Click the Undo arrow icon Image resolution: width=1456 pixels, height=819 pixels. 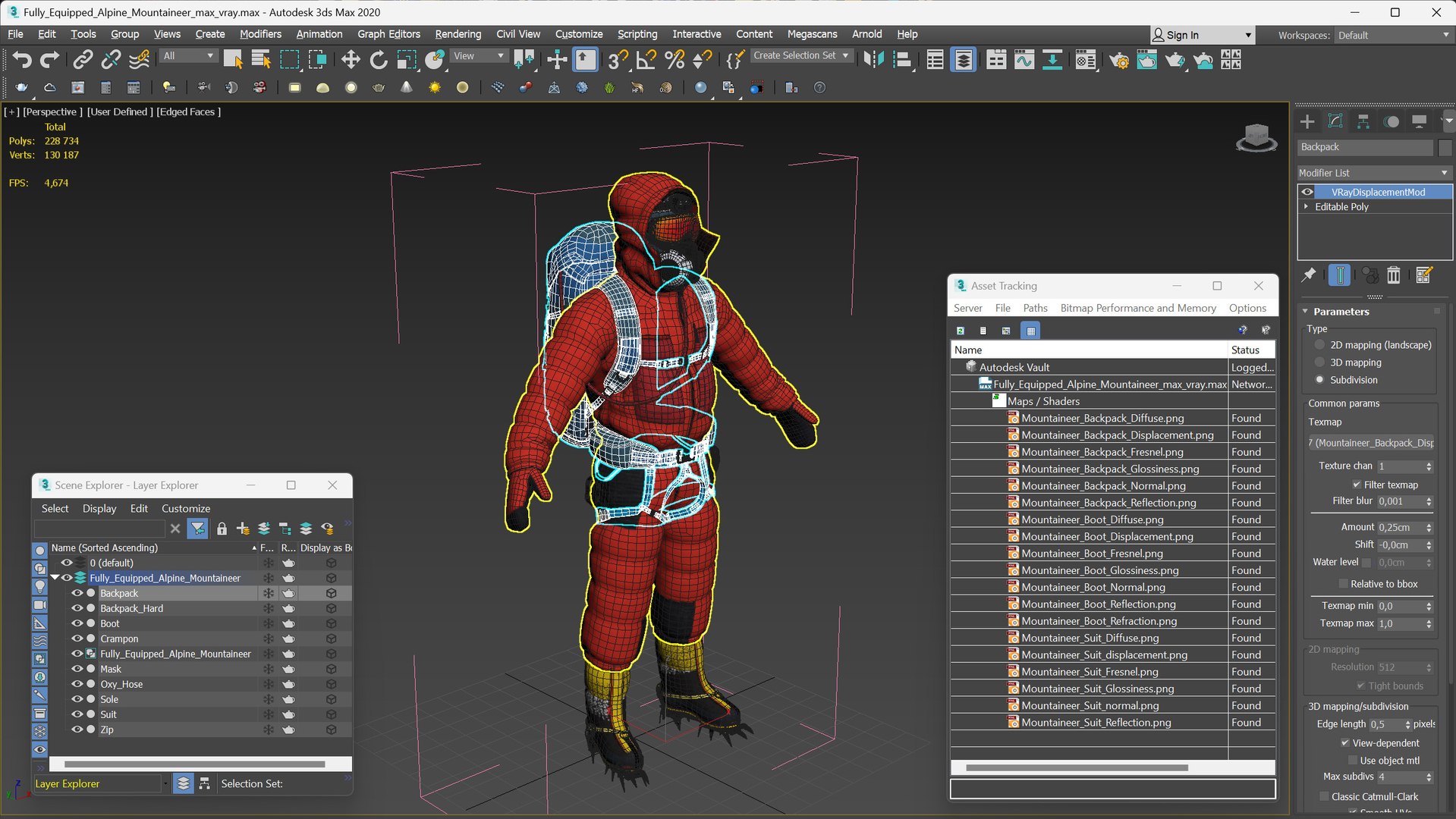(22, 60)
